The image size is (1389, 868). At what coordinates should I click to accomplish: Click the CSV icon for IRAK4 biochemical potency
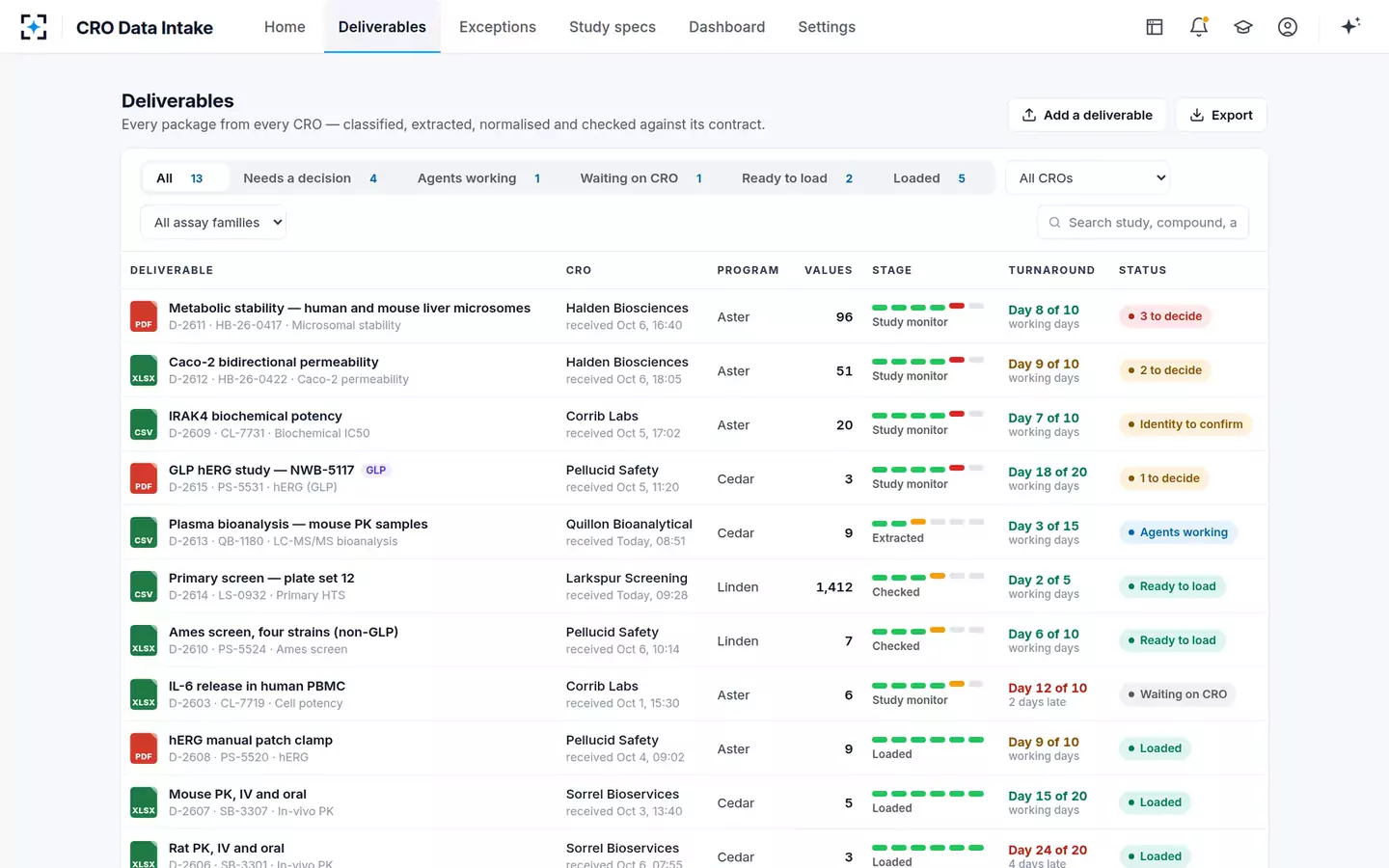click(x=144, y=424)
